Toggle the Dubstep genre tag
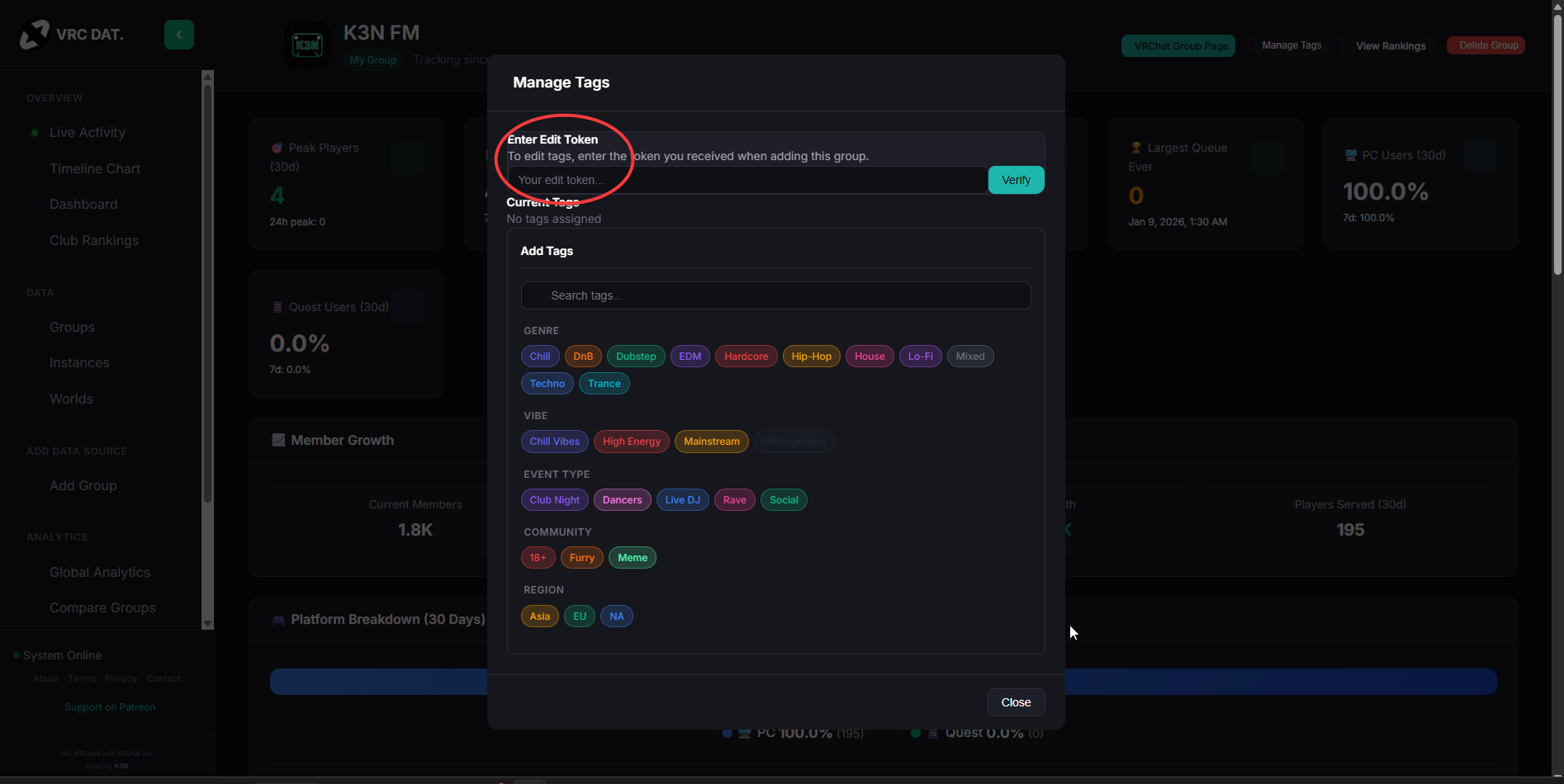 tap(636, 357)
